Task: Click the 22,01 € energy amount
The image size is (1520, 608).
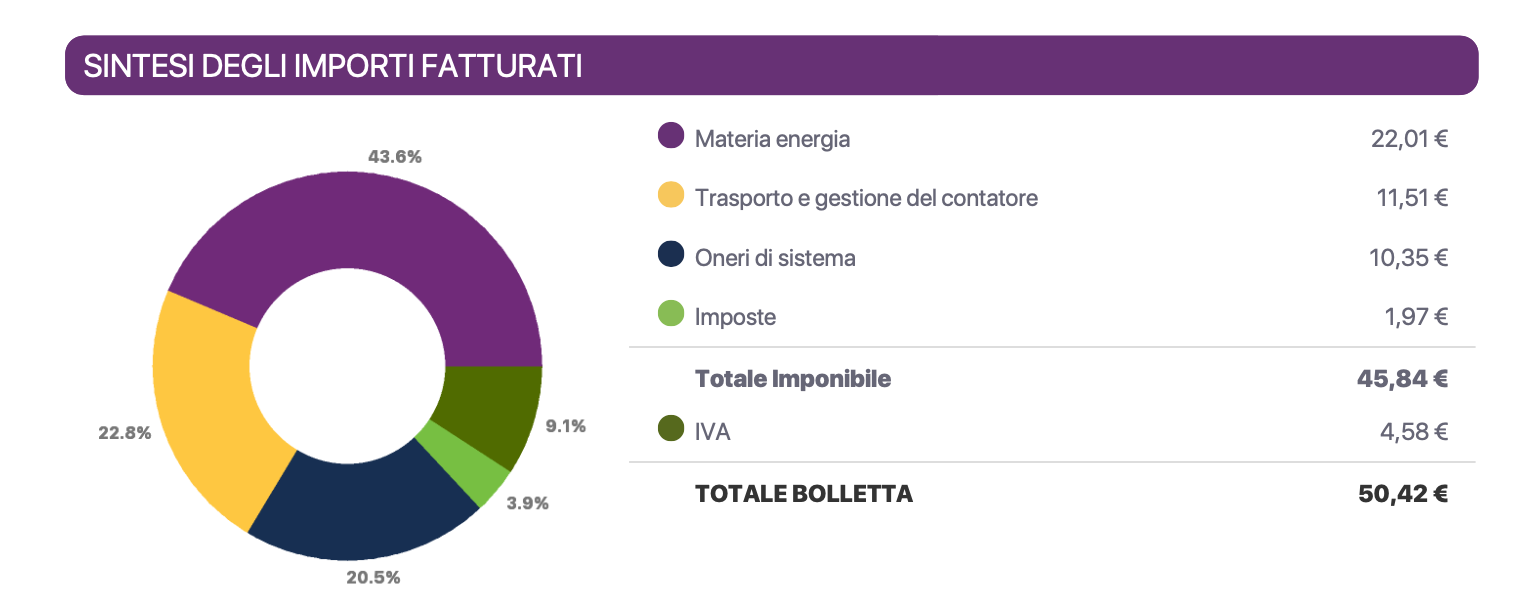Action: tap(1409, 139)
